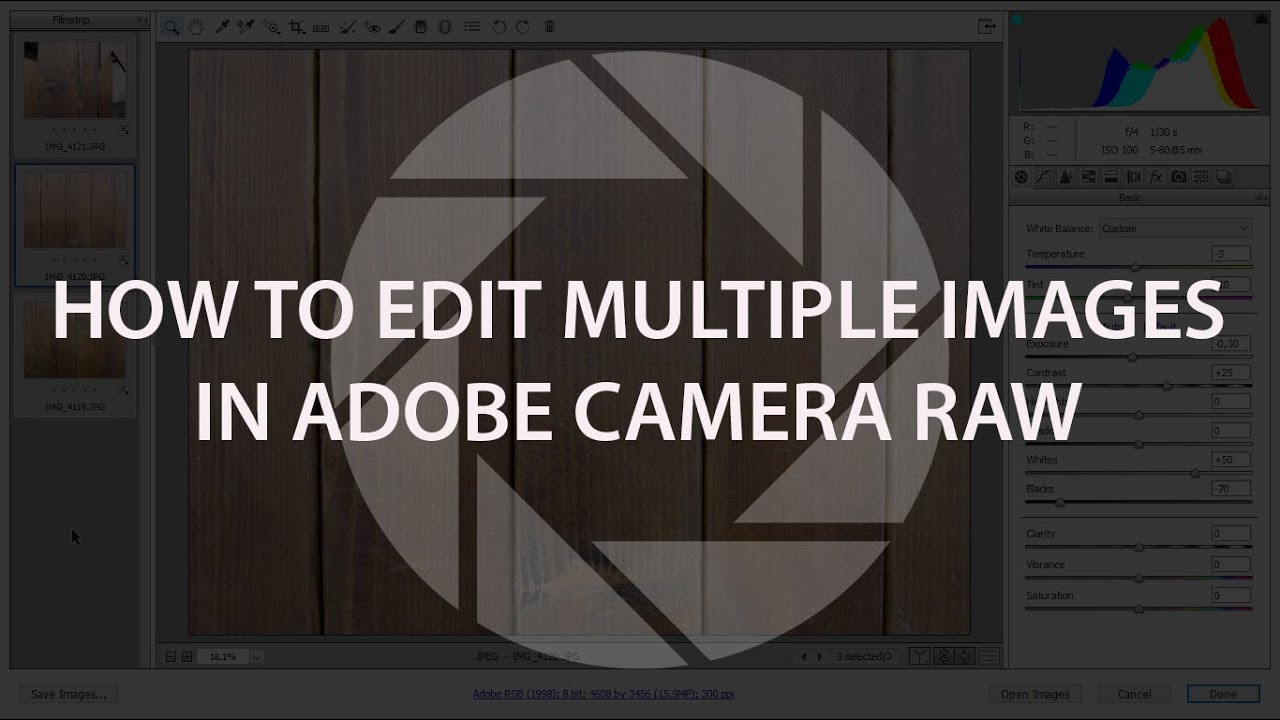Viewport: 1280px width, 720px height.
Task: Select the Hand tool
Action: point(196,27)
